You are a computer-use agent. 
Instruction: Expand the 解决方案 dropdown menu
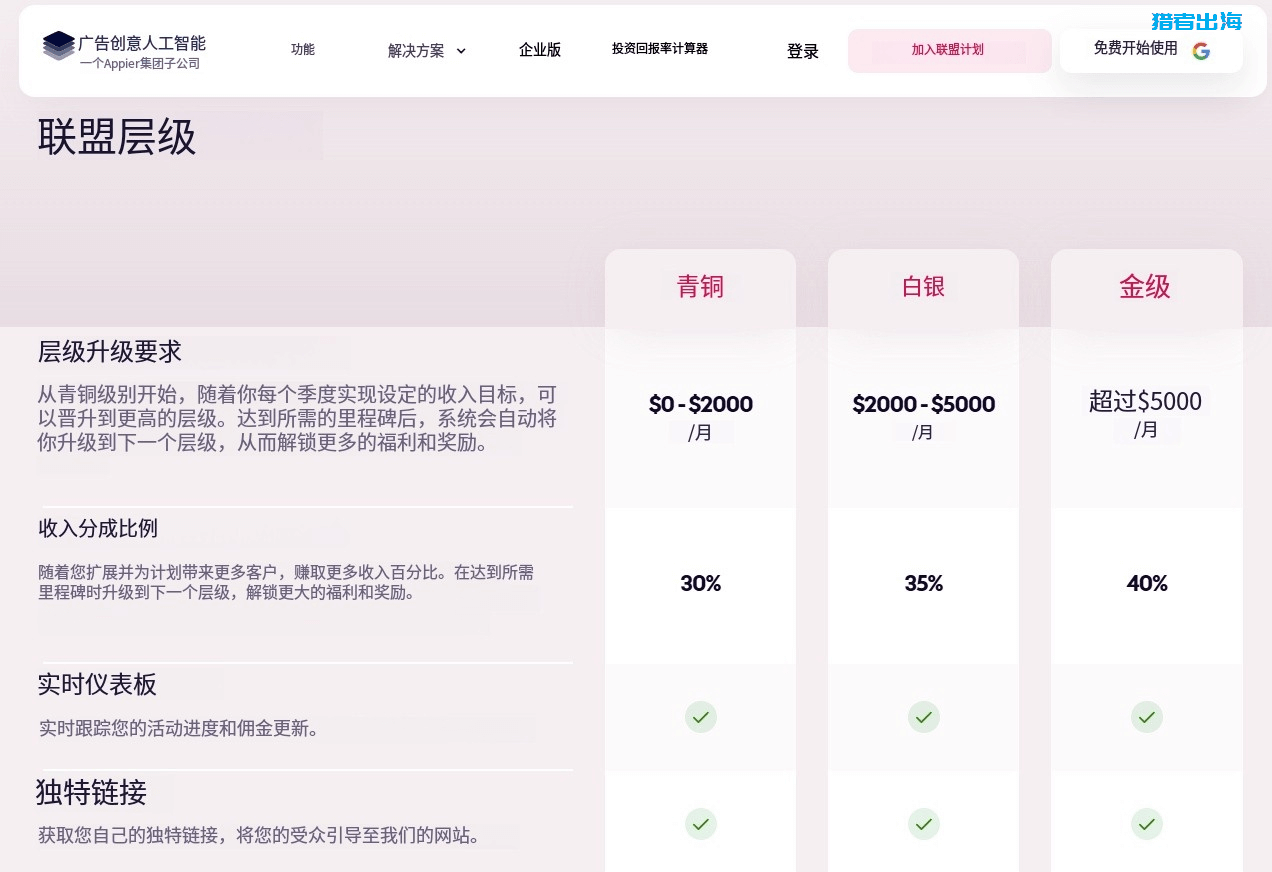click(x=427, y=51)
